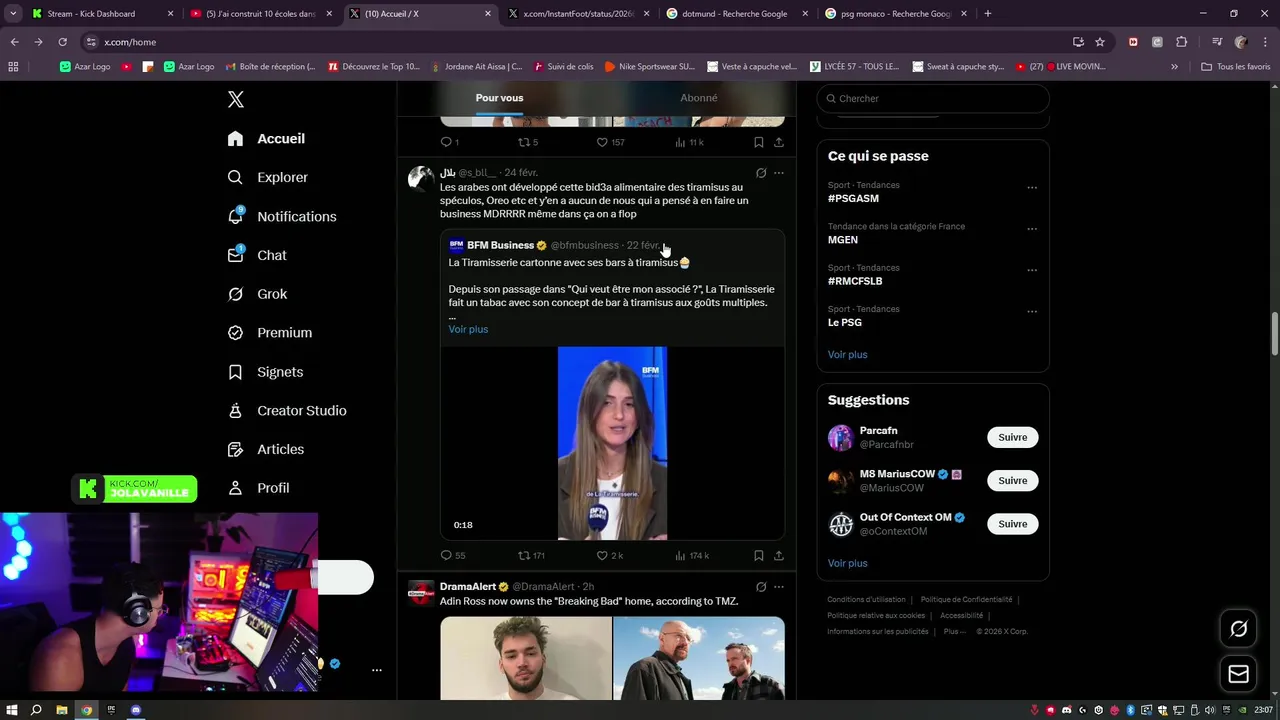The width and height of the screenshot is (1280, 720).
Task: Open a new browser tab
Action: (988, 14)
